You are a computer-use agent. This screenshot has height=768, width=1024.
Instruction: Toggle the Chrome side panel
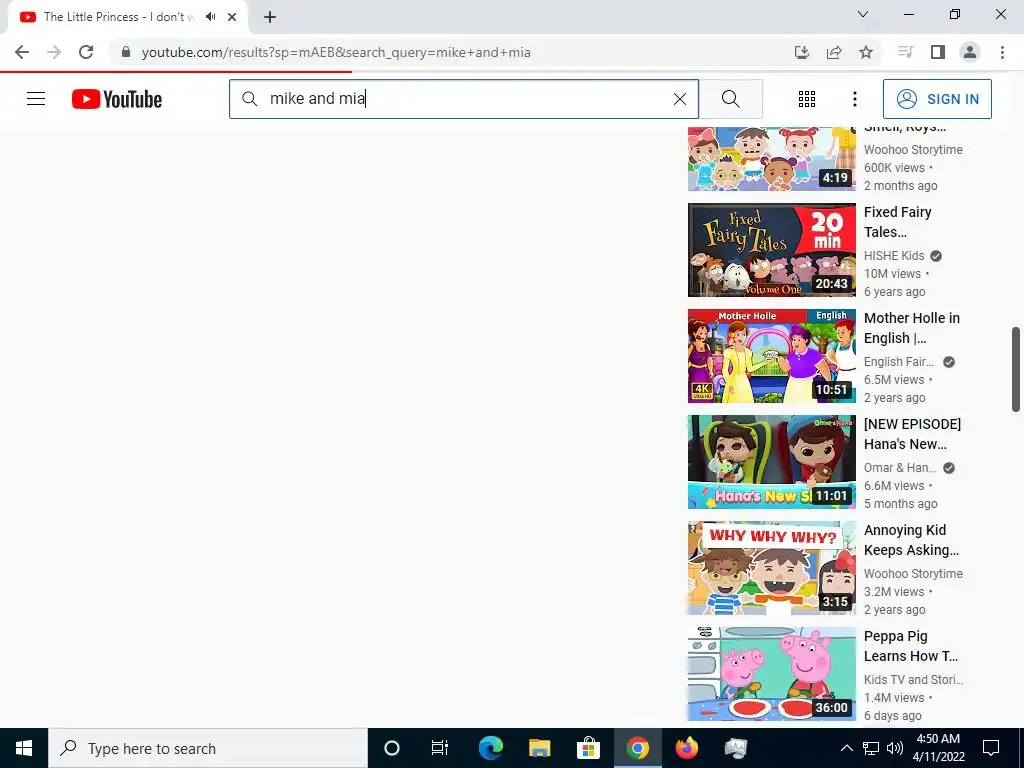(x=938, y=52)
